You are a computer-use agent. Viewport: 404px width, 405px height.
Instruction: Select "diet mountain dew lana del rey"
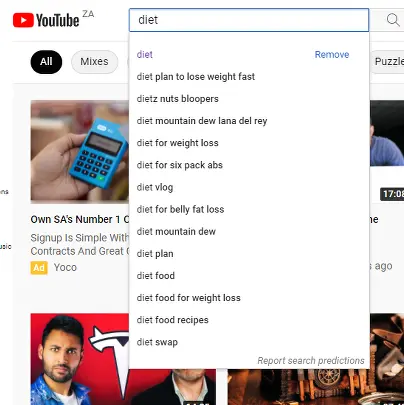tap(202, 121)
